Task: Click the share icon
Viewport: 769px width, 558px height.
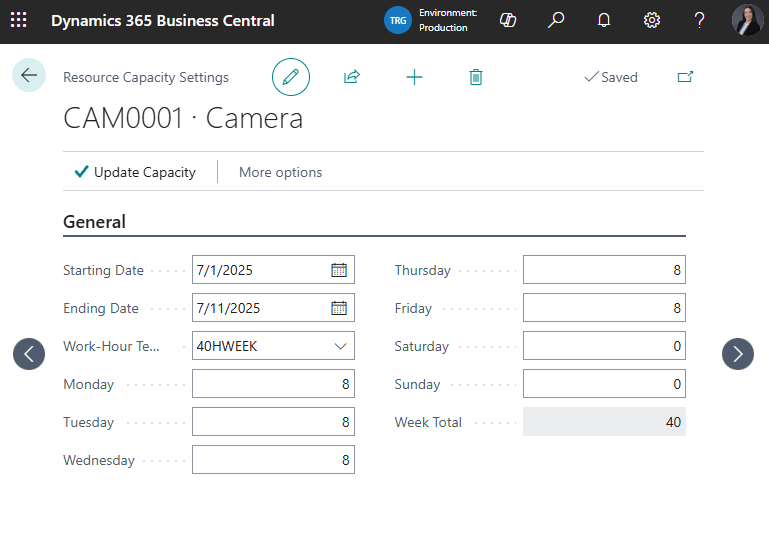Action: 352,77
